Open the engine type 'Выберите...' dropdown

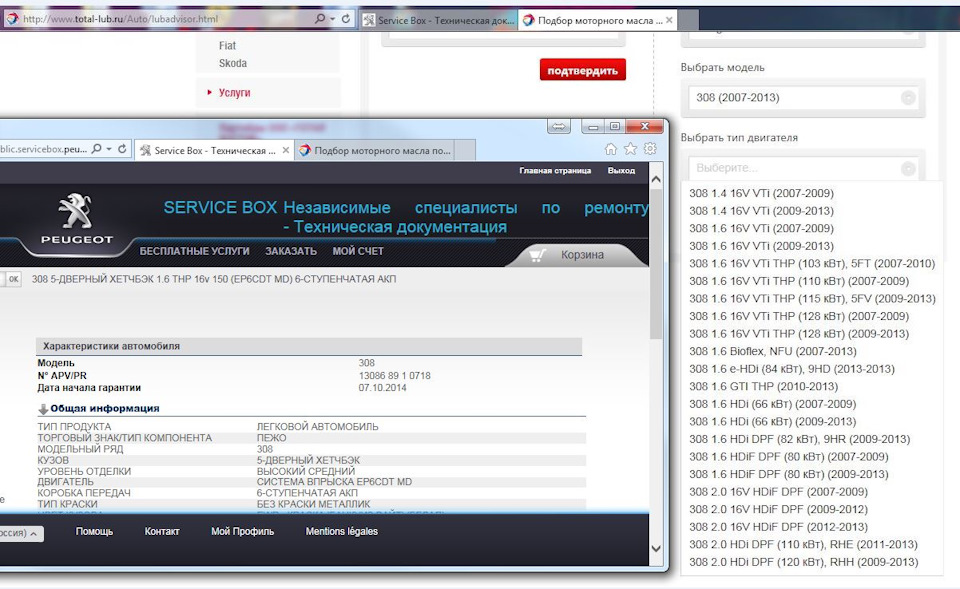tap(803, 168)
